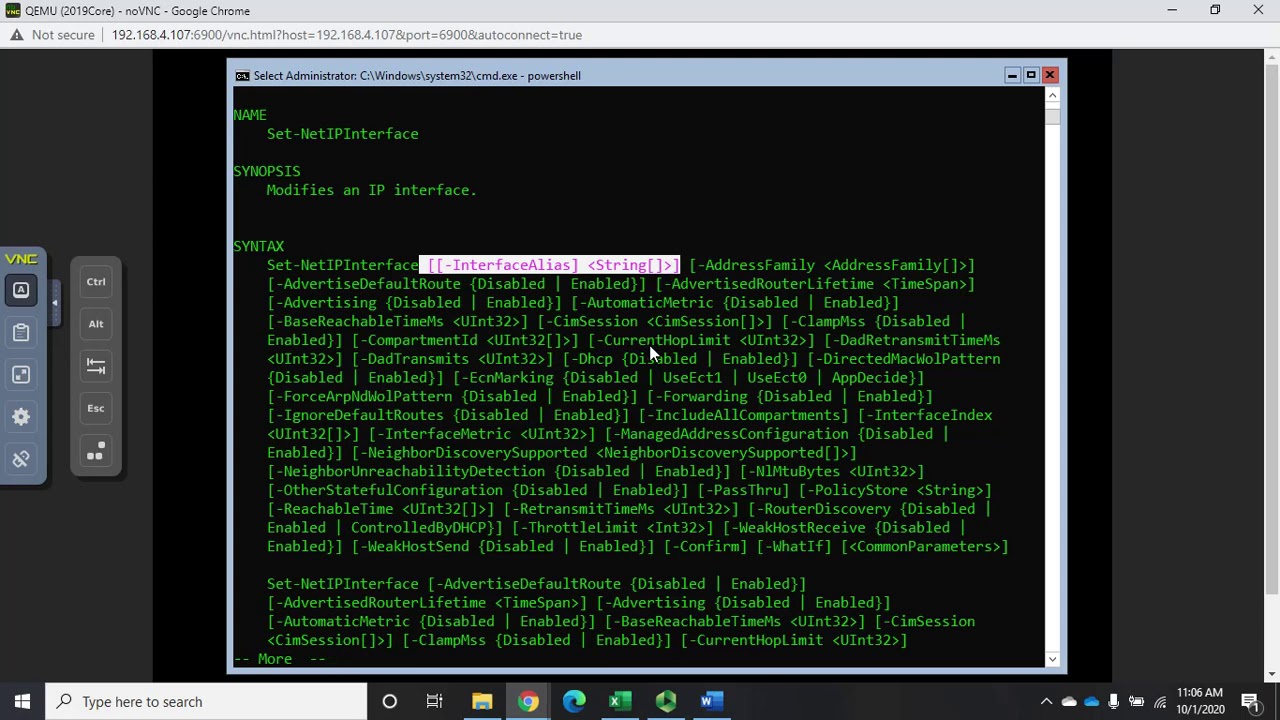Click the "[<CommonParameters>]" text
The width and height of the screenshot is (1280, 720).
click(925, 546)
